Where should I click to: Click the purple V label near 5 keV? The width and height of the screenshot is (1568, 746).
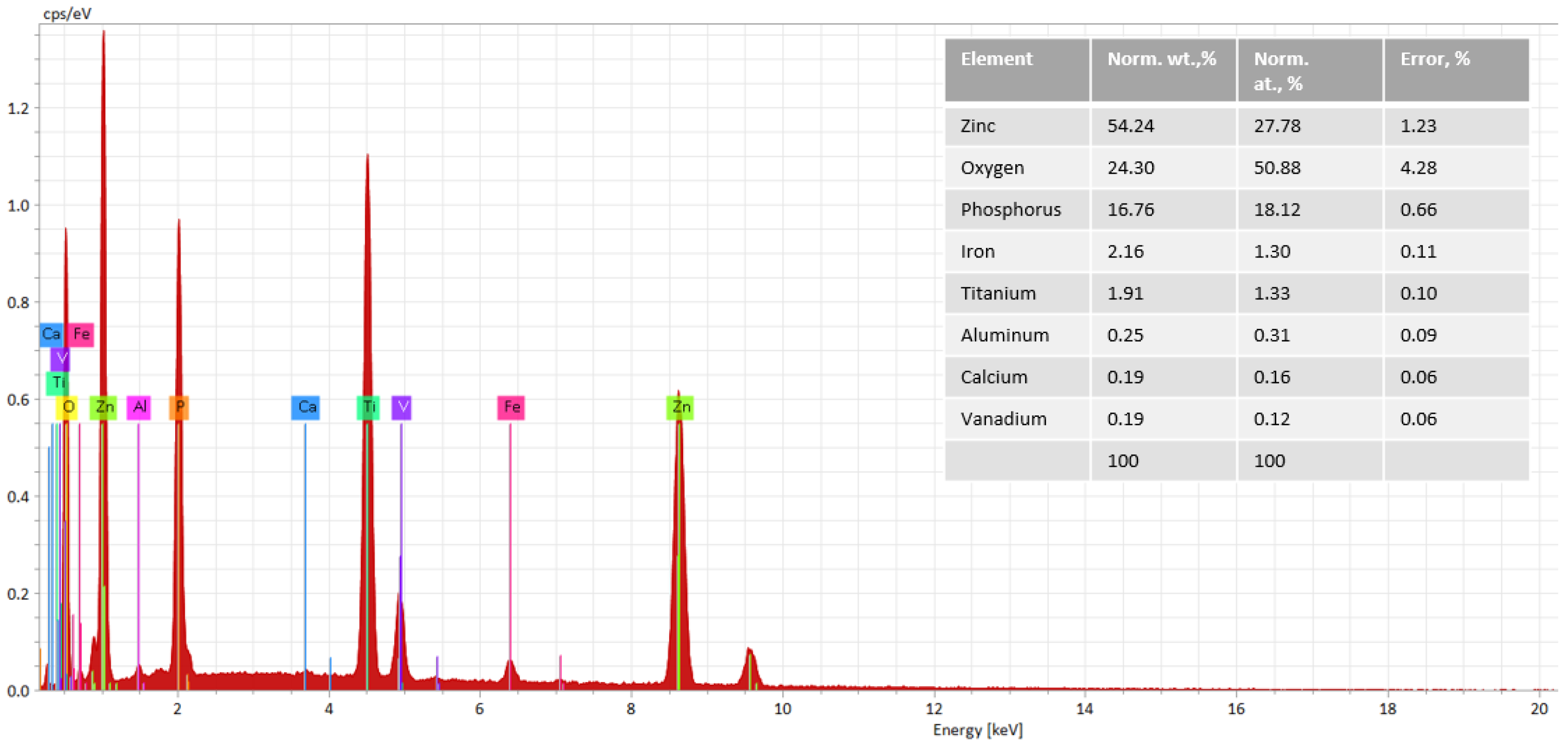click(x=402, y=407)
